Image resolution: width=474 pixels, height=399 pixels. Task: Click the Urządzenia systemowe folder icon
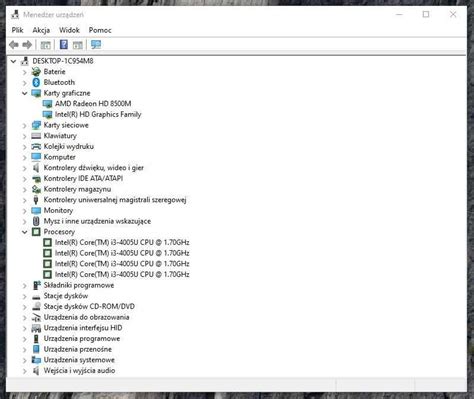(x=36, y=360)
